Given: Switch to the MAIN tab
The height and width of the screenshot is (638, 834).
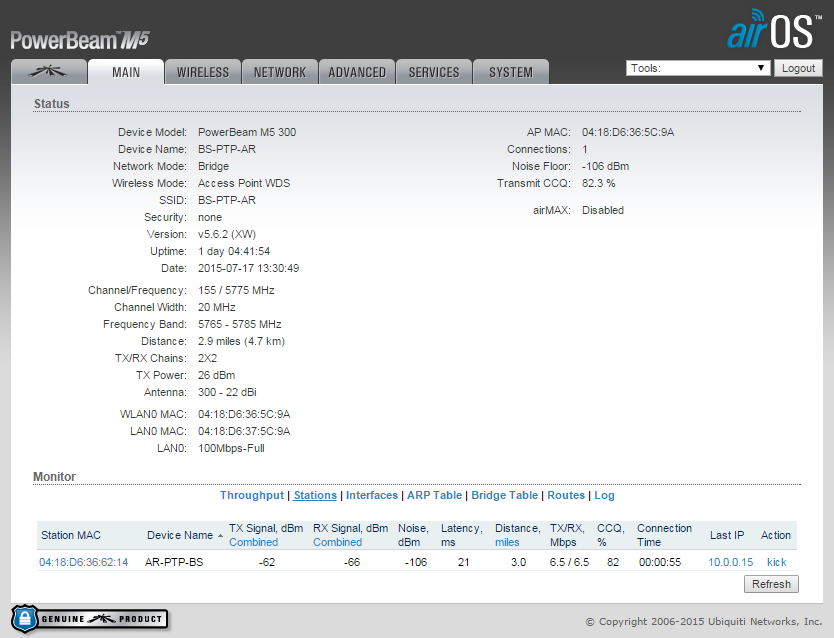Looking at the screenshot, I should click(x=126, y=72).
